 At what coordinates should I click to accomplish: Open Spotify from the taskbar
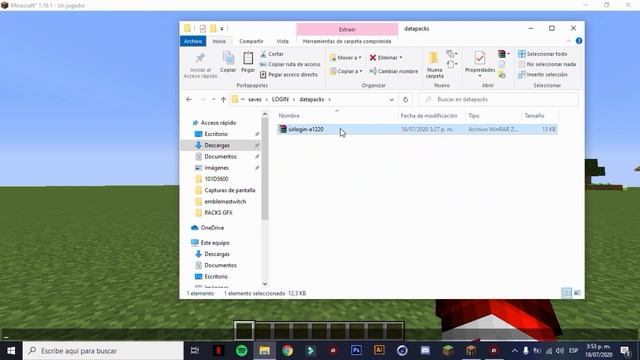point(242,351)
